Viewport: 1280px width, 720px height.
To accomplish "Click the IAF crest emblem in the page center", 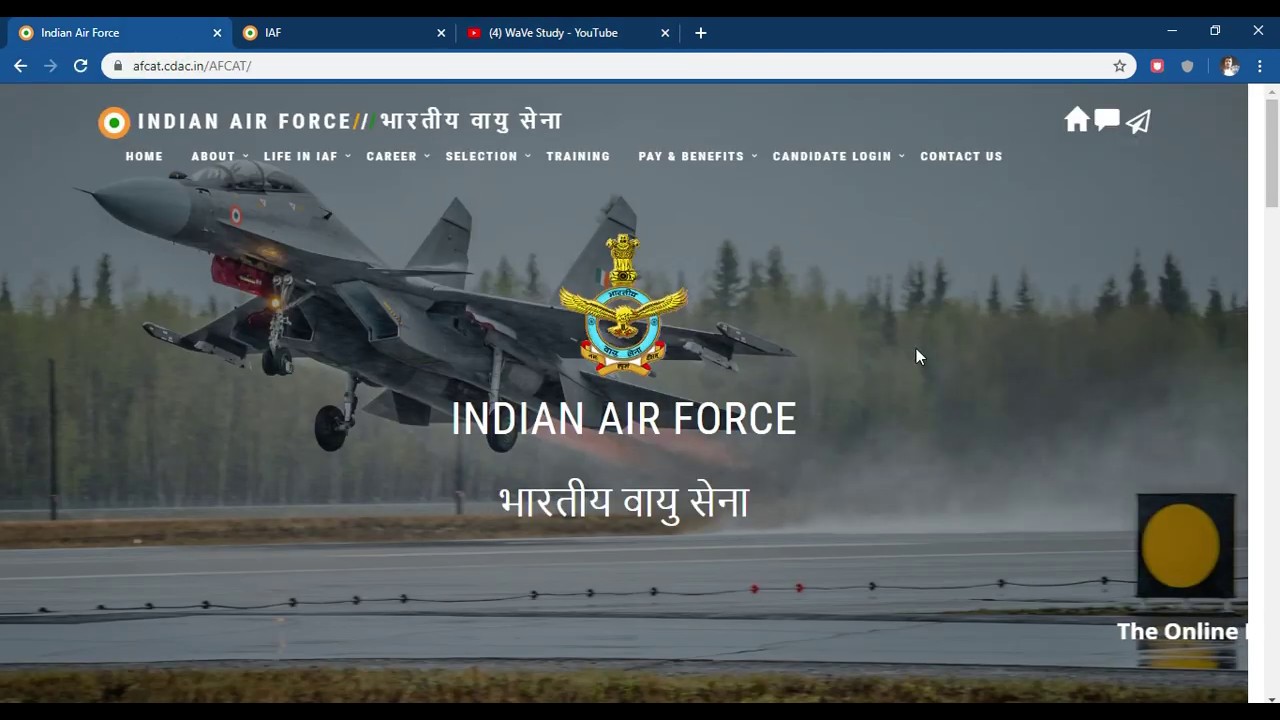I will coord(623,305).
